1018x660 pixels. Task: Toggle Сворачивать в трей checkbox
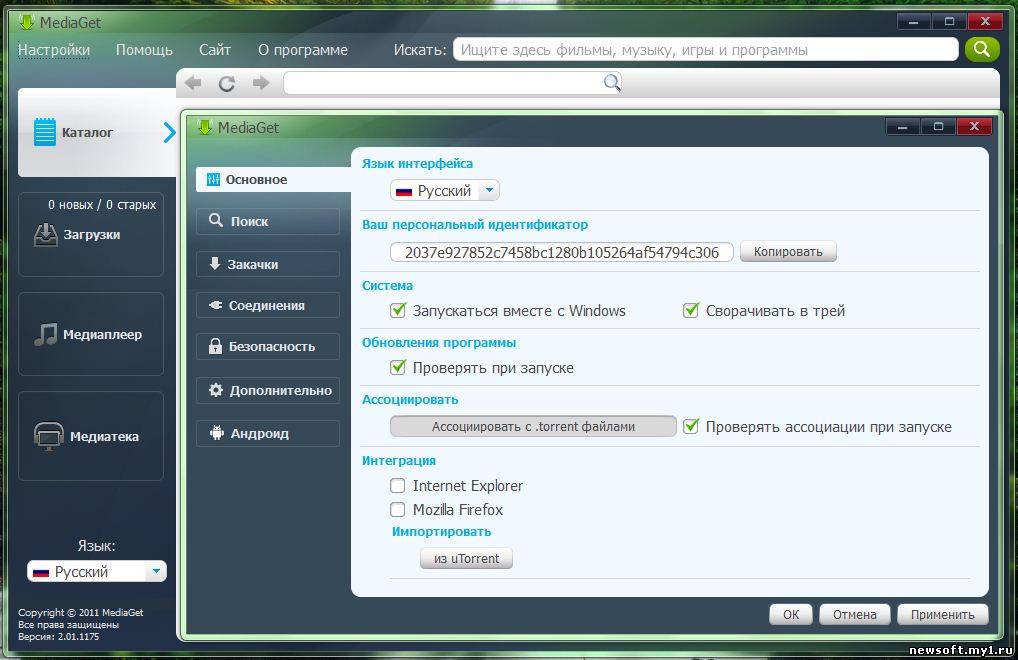point(691,310)
